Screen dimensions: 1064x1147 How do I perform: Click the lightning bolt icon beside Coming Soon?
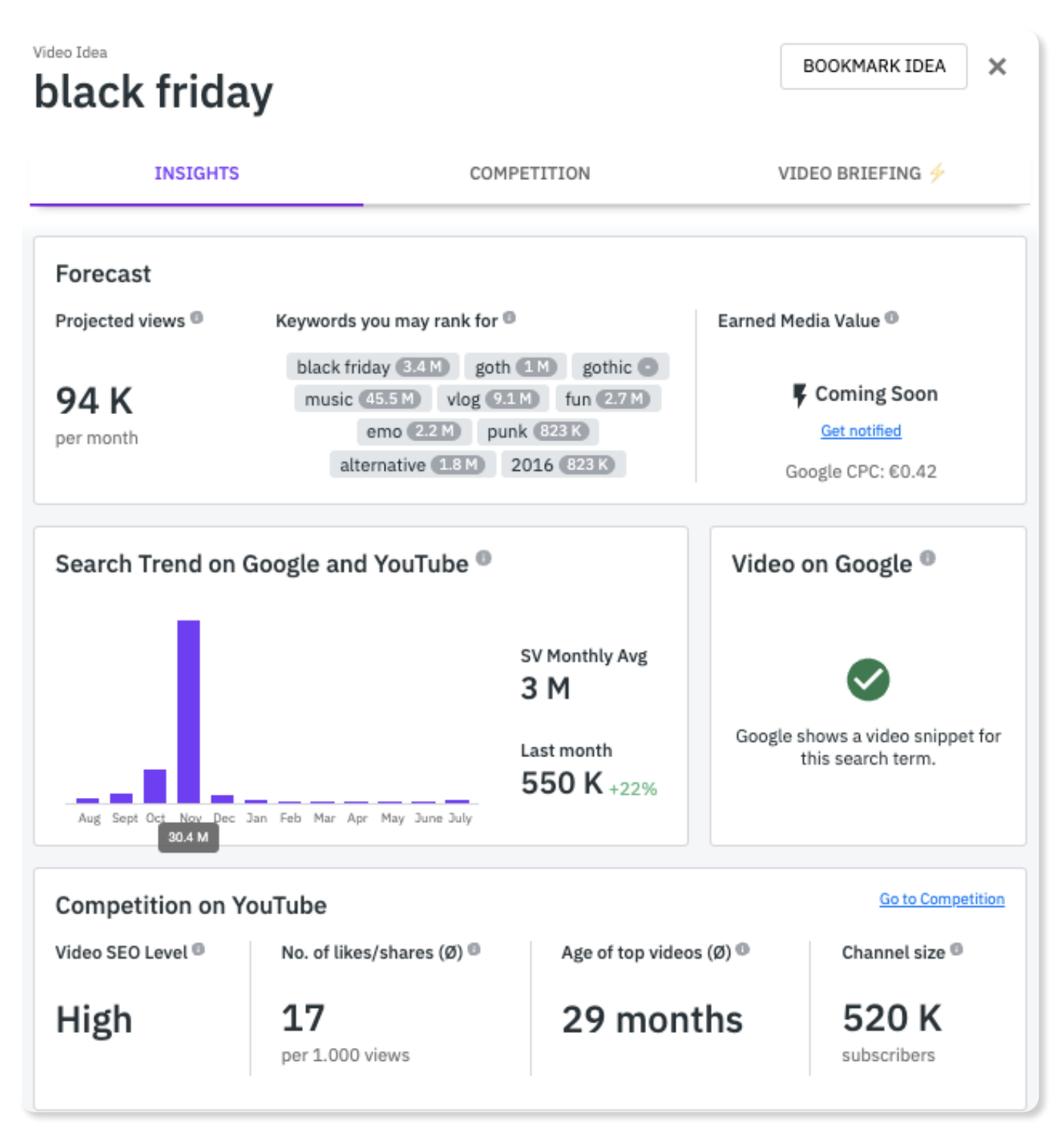click(x=800, y=395)
